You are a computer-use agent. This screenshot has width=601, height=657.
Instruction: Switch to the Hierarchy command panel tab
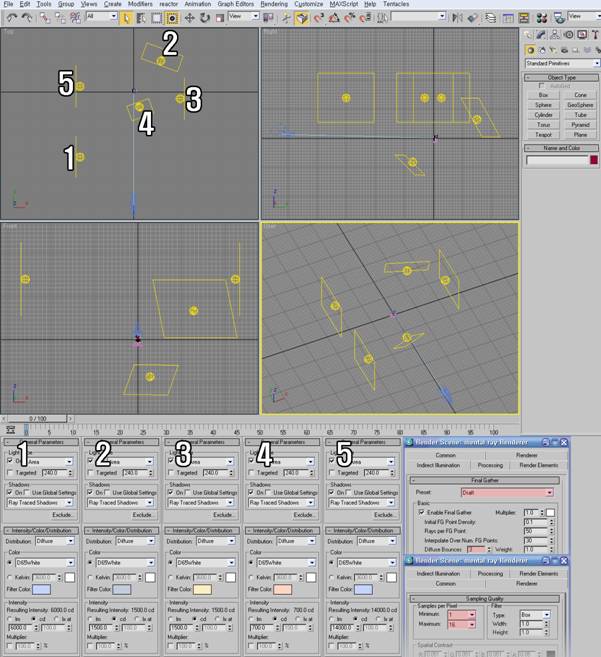[554, 35]
